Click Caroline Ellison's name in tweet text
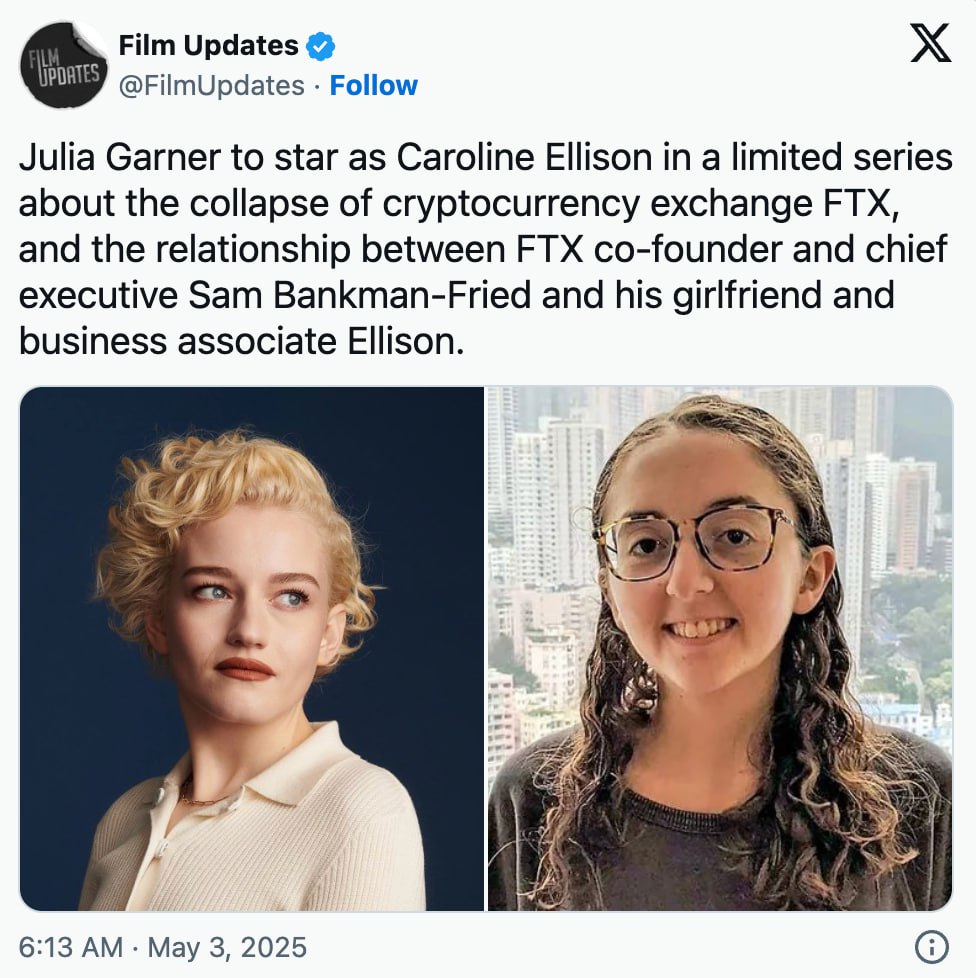 524,157
